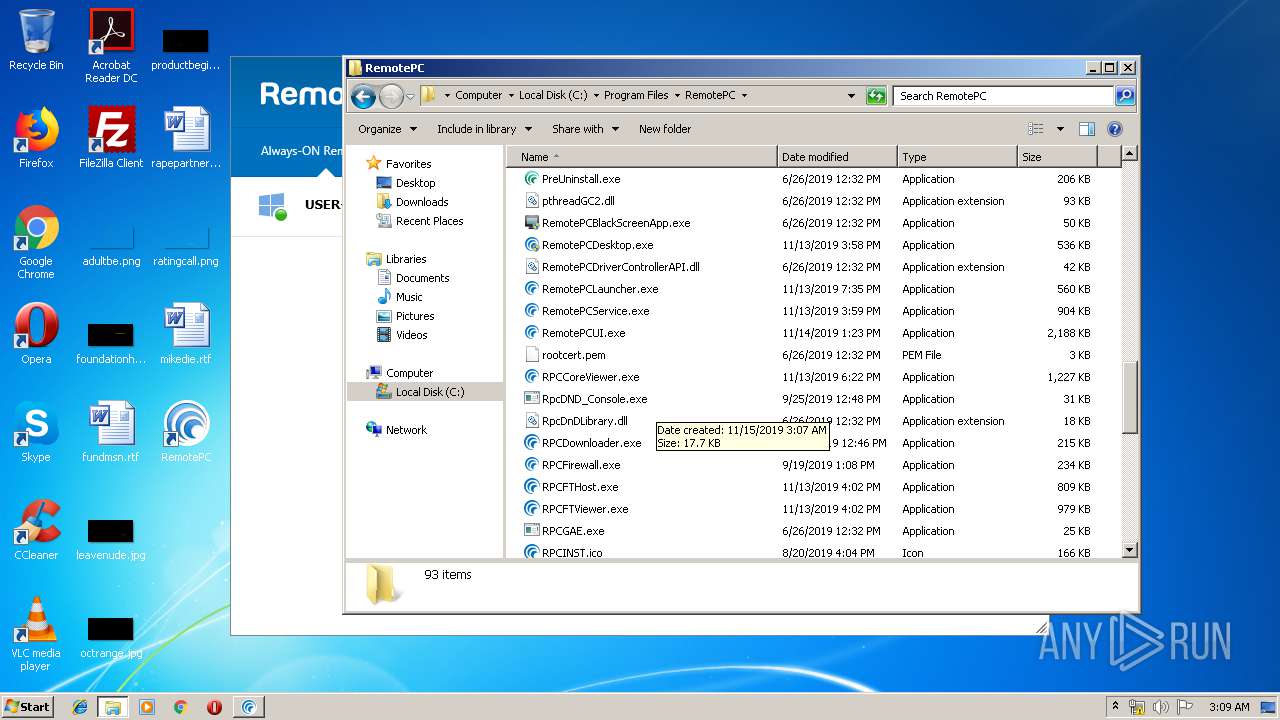Toggle the preview pane button
1280x720 pixels.
[1087, 129]
